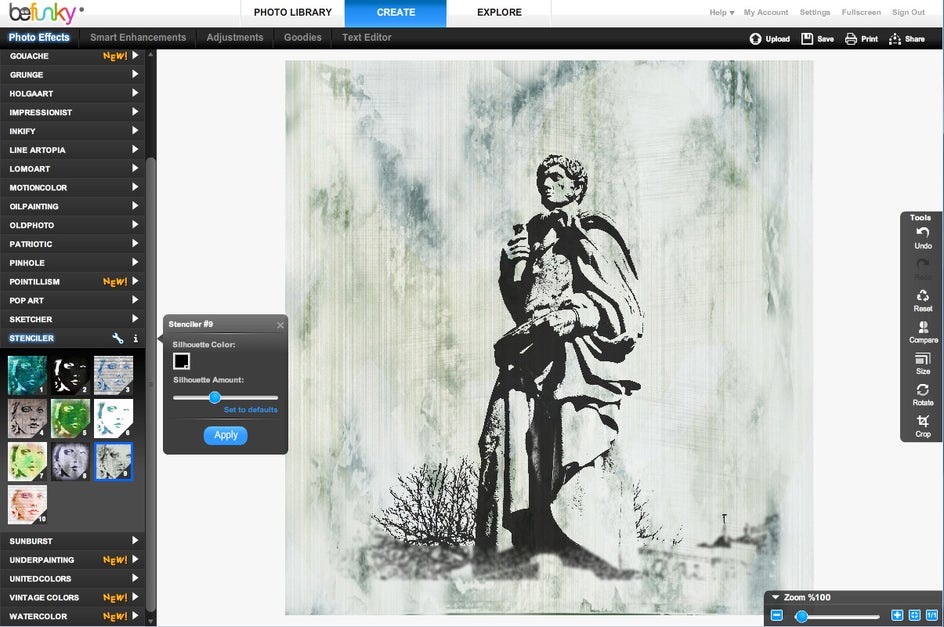Switch to the Adjustments tab

234,37
